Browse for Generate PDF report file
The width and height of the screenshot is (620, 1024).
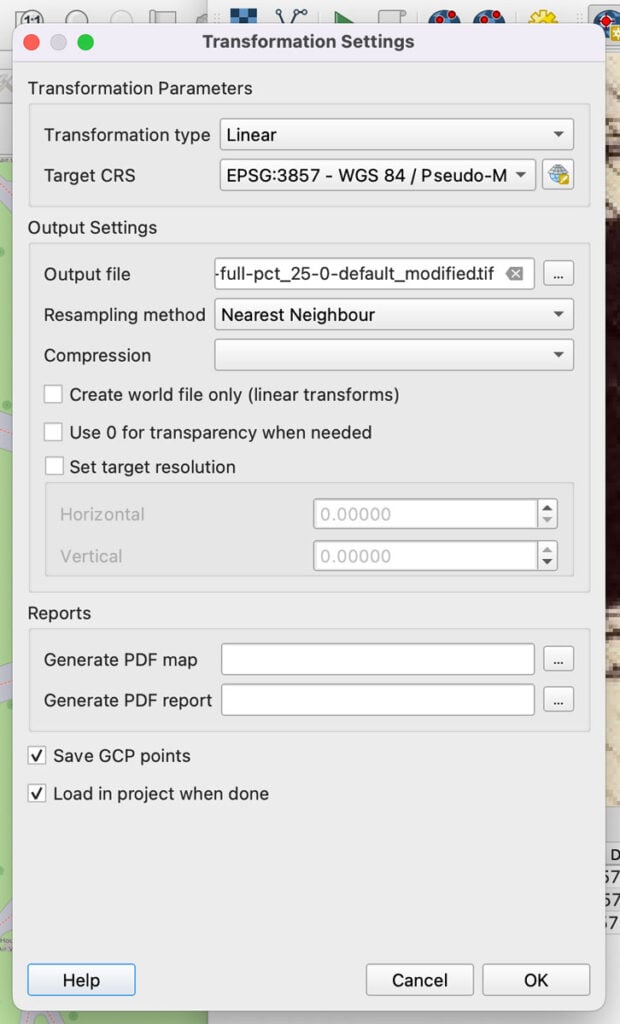tap(559, 700)
